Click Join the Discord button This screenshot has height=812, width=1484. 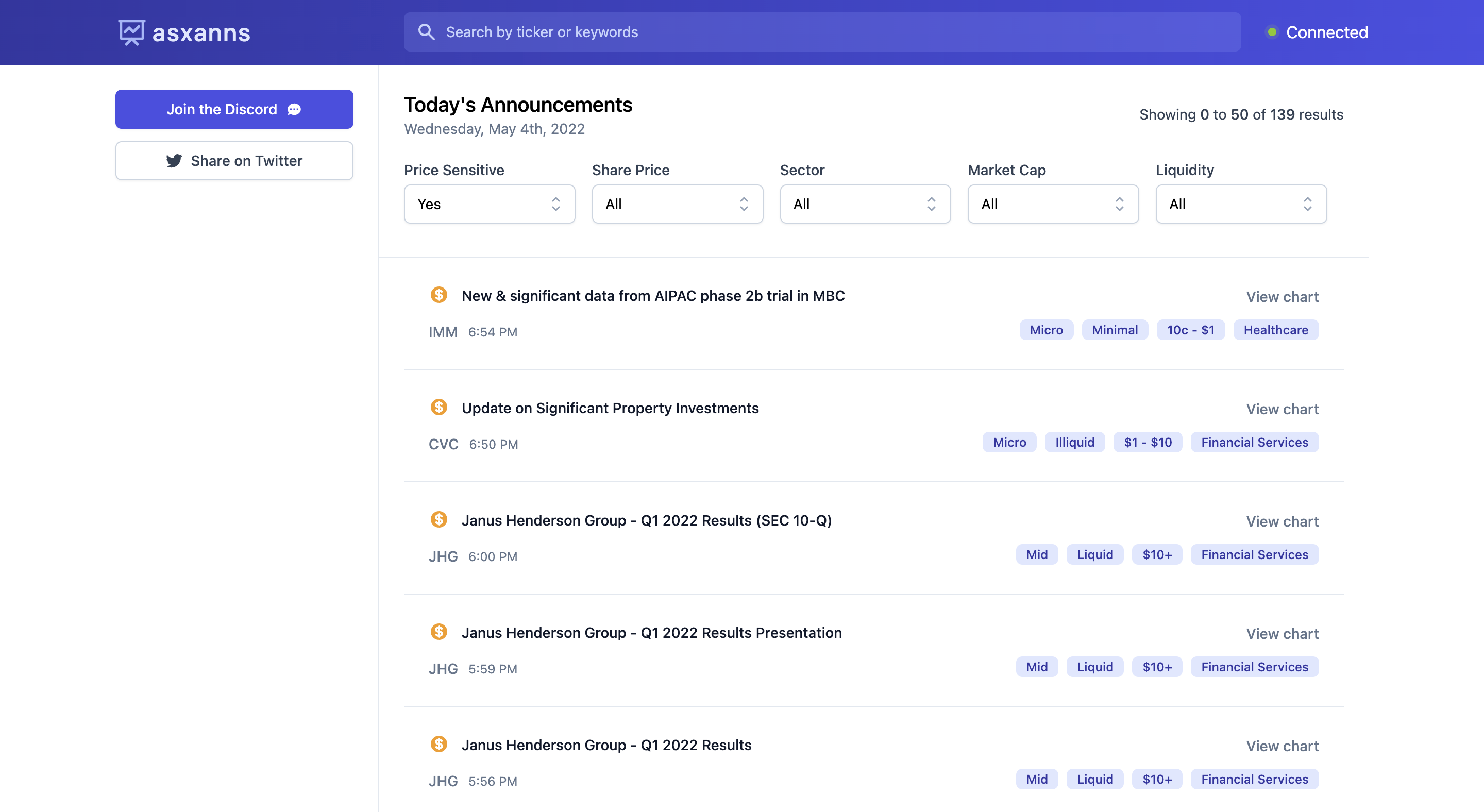click(x=234, y=109)
